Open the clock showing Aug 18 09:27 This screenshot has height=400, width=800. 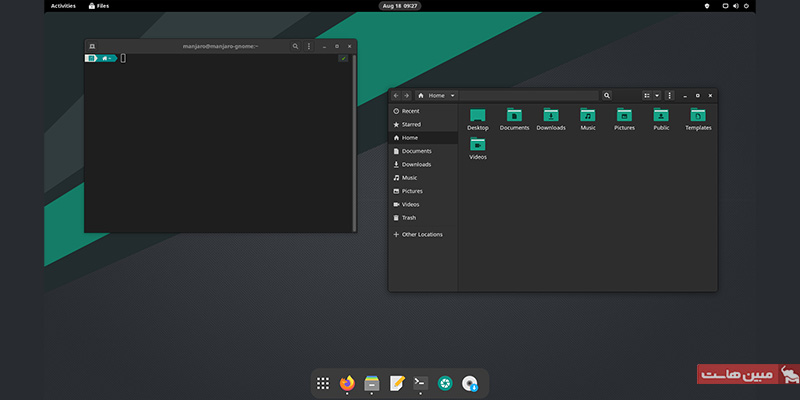[400, 5]
